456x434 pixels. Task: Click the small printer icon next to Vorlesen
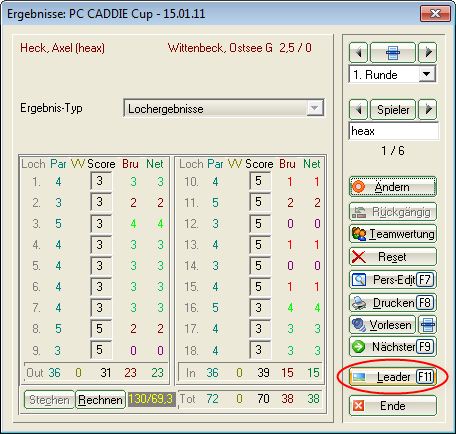point(427,325)
